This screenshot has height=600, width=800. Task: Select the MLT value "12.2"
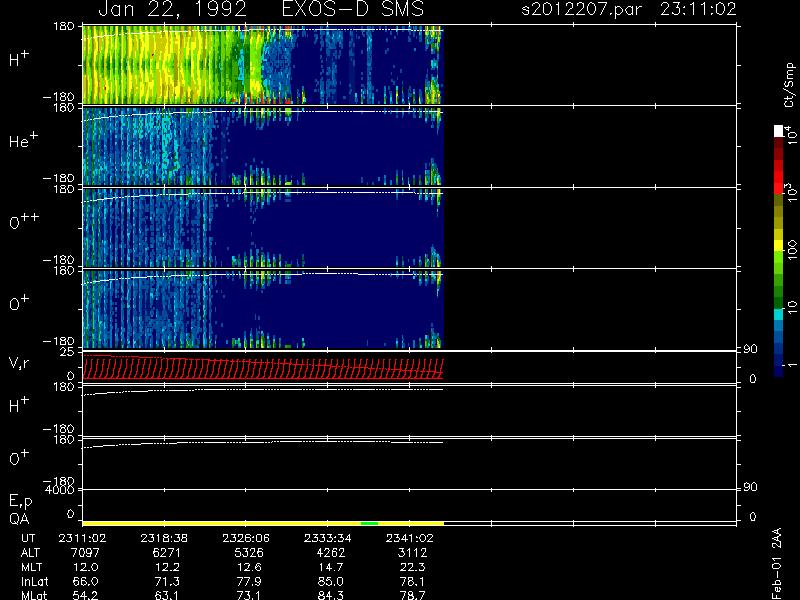point(167,567)
